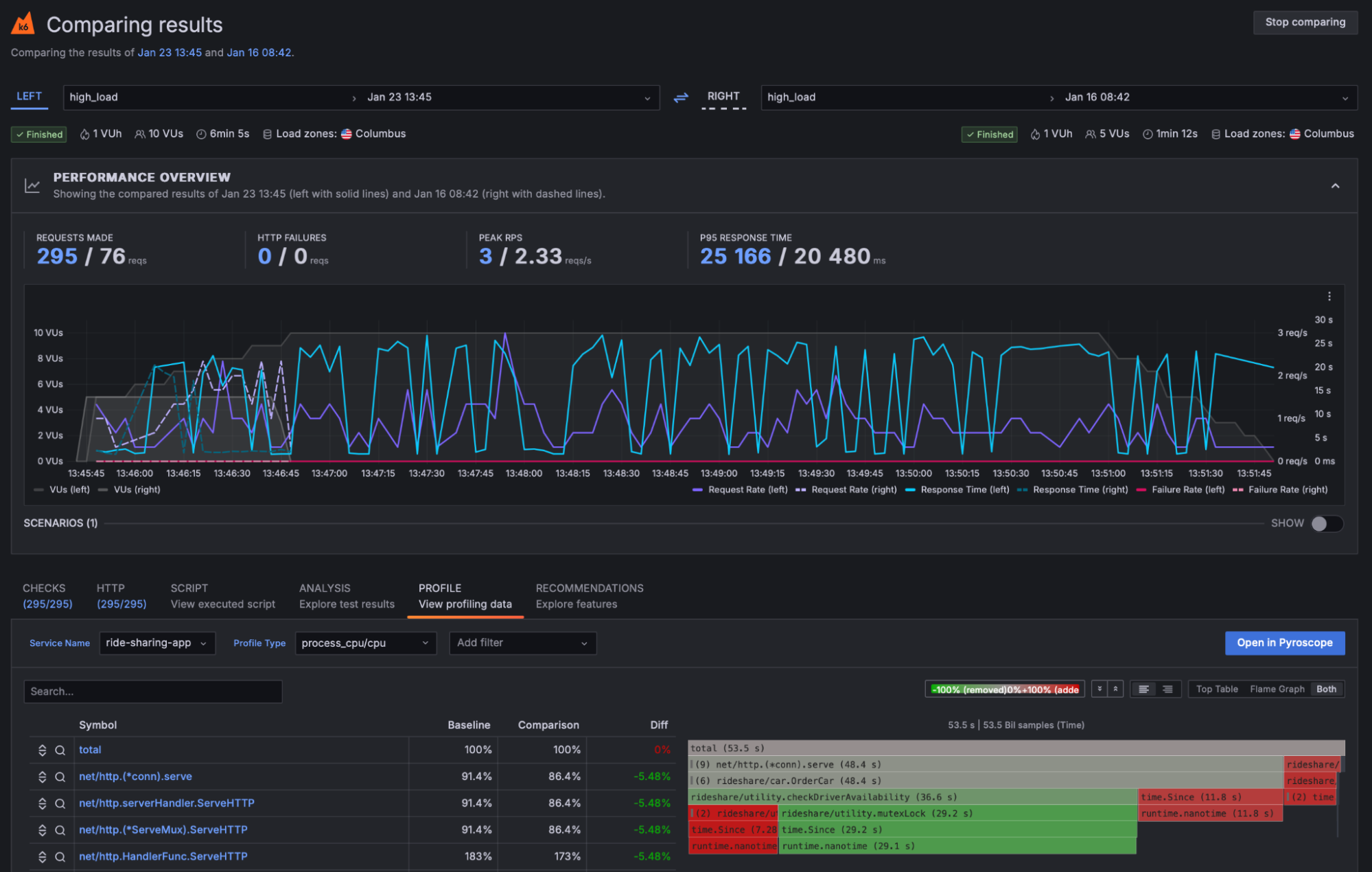Click the expand-all double chevron icon
Screen dimensions: 1372x872
coord(1100,689)
